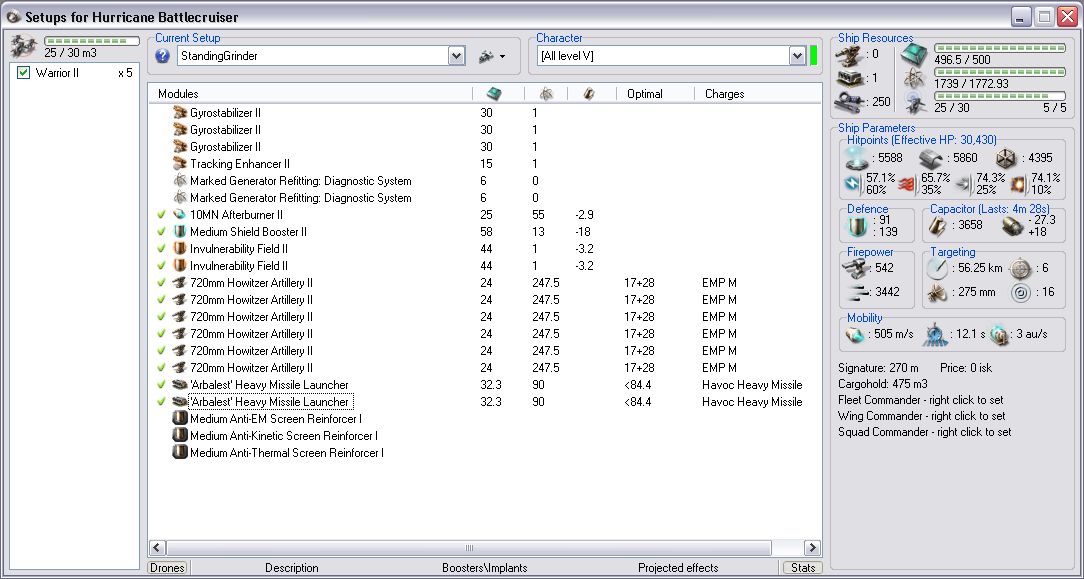Toggle the first 720mm Howitzer Artillery II checkmark
The height and width of the screenshot is (579, 1084).
coord(161,283)
